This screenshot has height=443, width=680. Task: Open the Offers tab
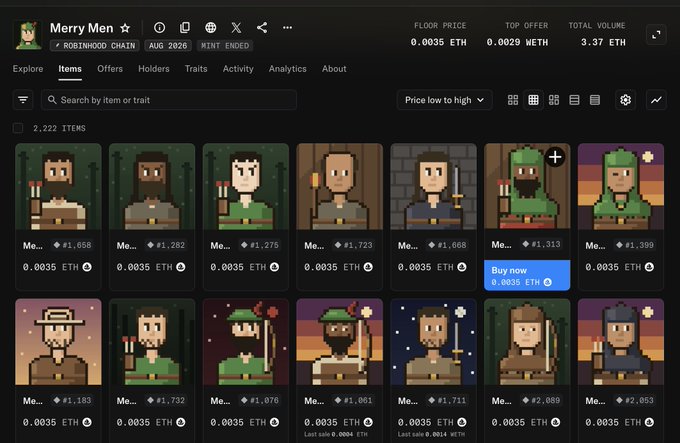pos(110,68)
